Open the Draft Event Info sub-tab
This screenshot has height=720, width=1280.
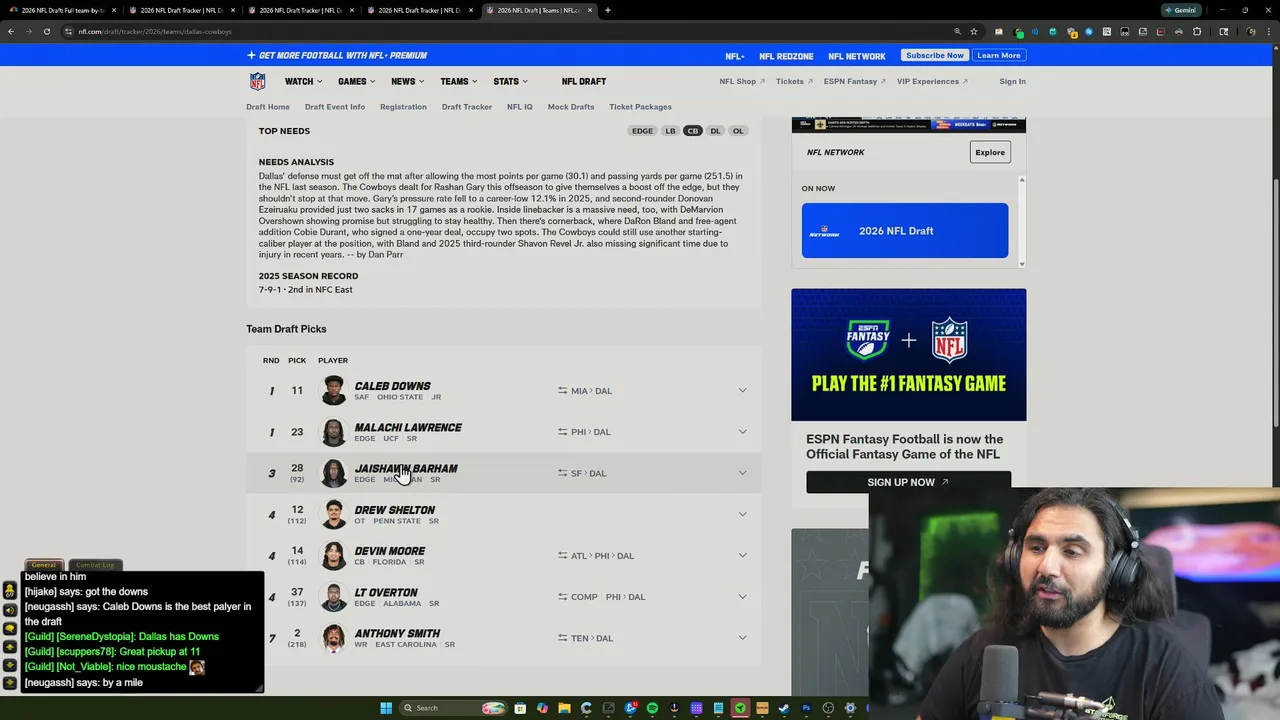335,107
